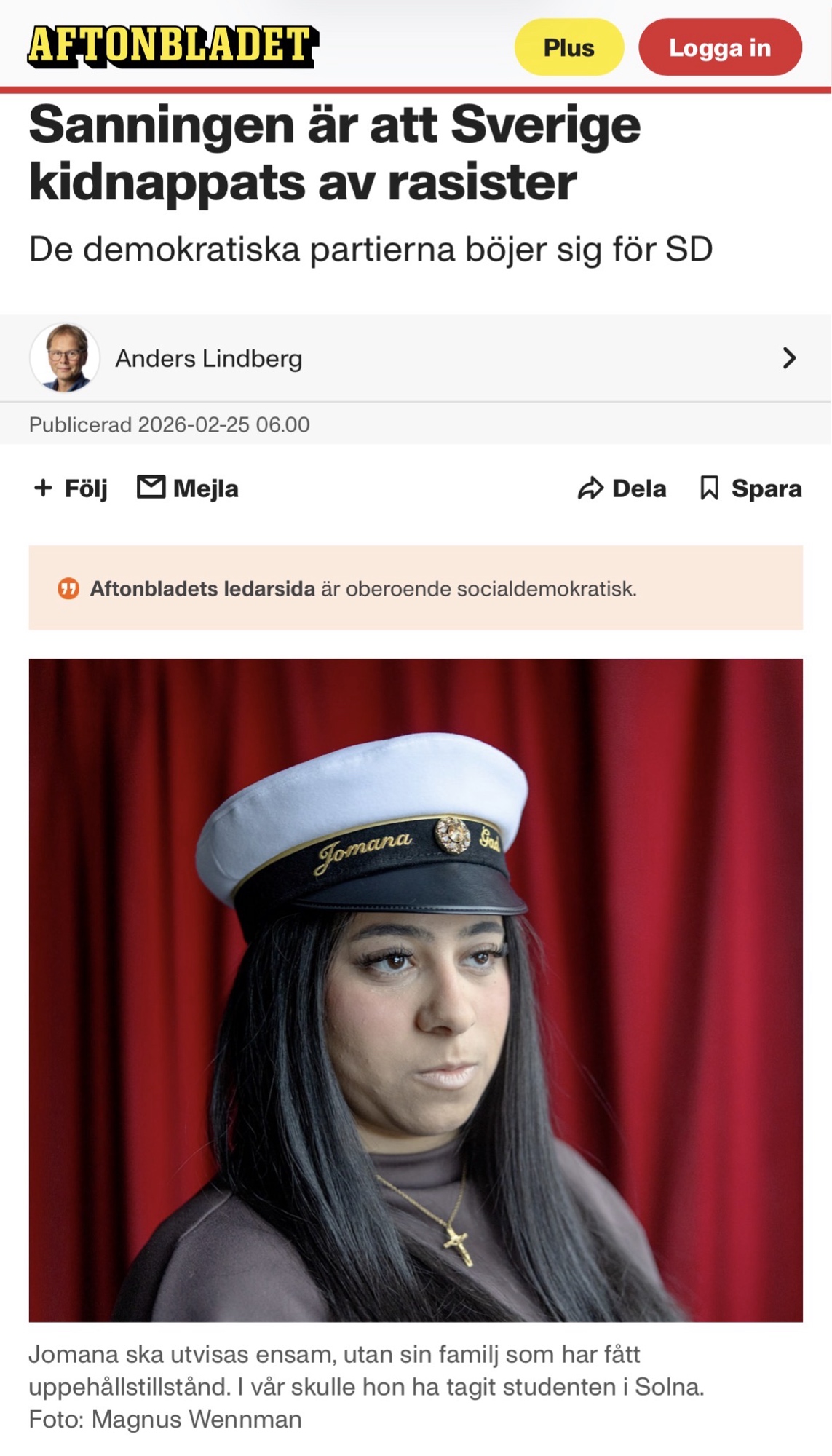Open the Aftonbladets ledarsida link
This screenshot has width=832, height=1456.
[x=202, y=588]
